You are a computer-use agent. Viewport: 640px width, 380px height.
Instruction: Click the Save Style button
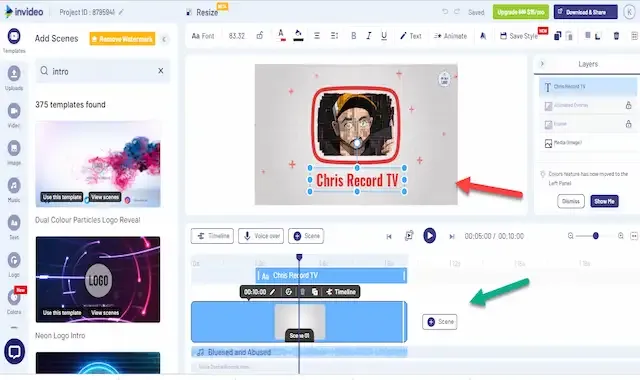[519, 36]
